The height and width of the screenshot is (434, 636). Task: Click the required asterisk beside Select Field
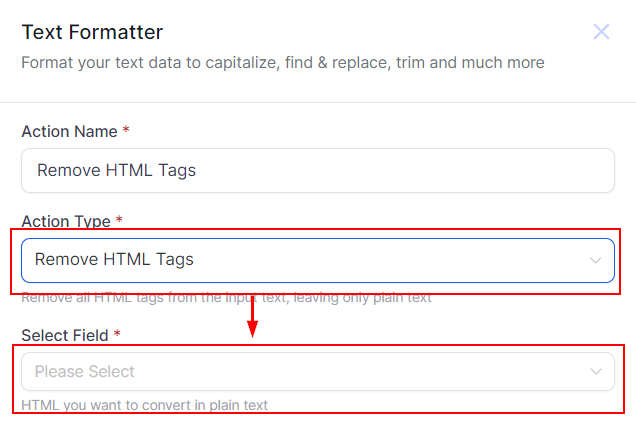click(117, 335)
